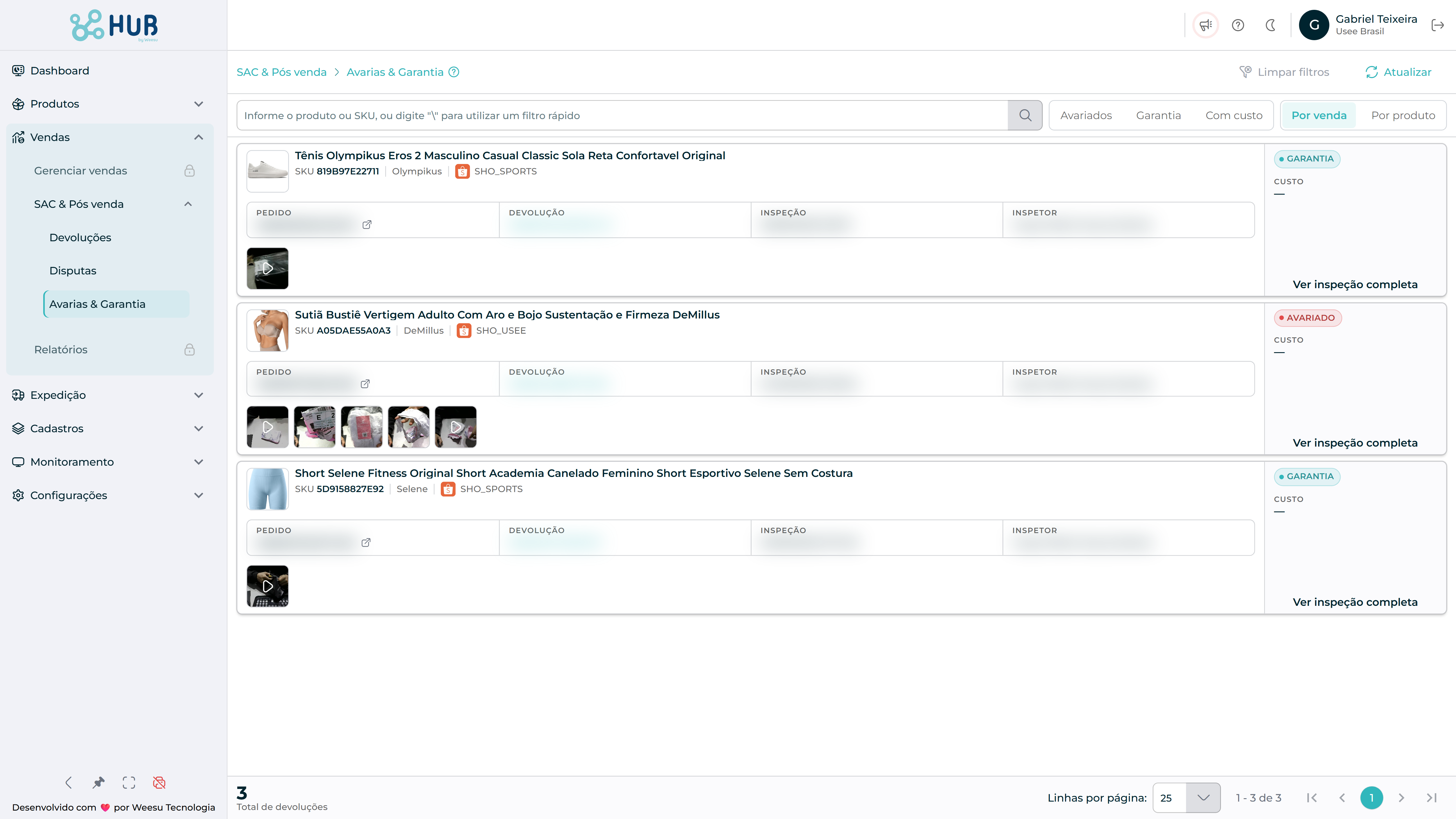The image size is (1456, 819).
Task: Click Atualizar button
Action: pos(1399,72)
